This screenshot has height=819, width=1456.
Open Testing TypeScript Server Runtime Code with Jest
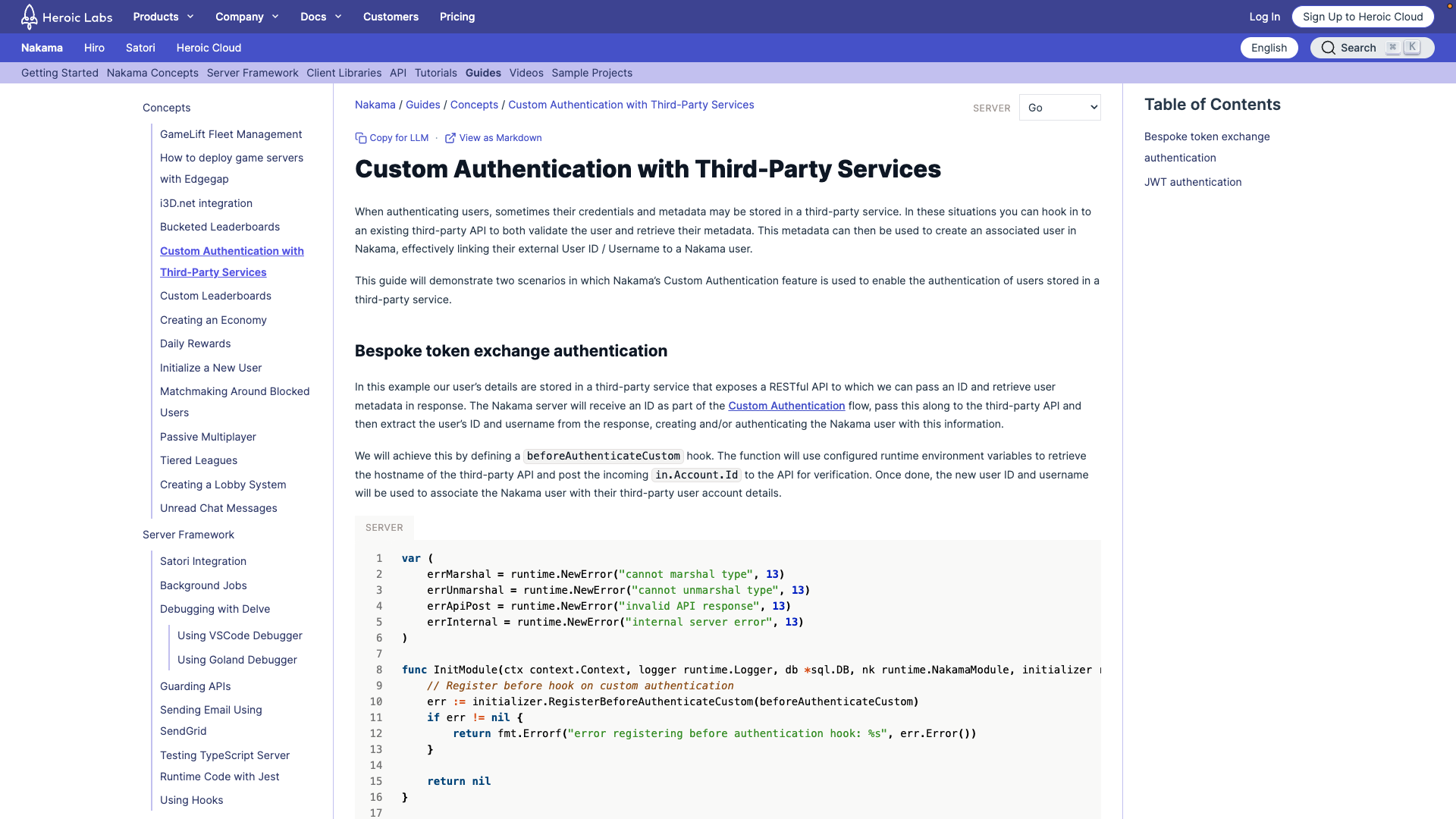pos(224,766)
